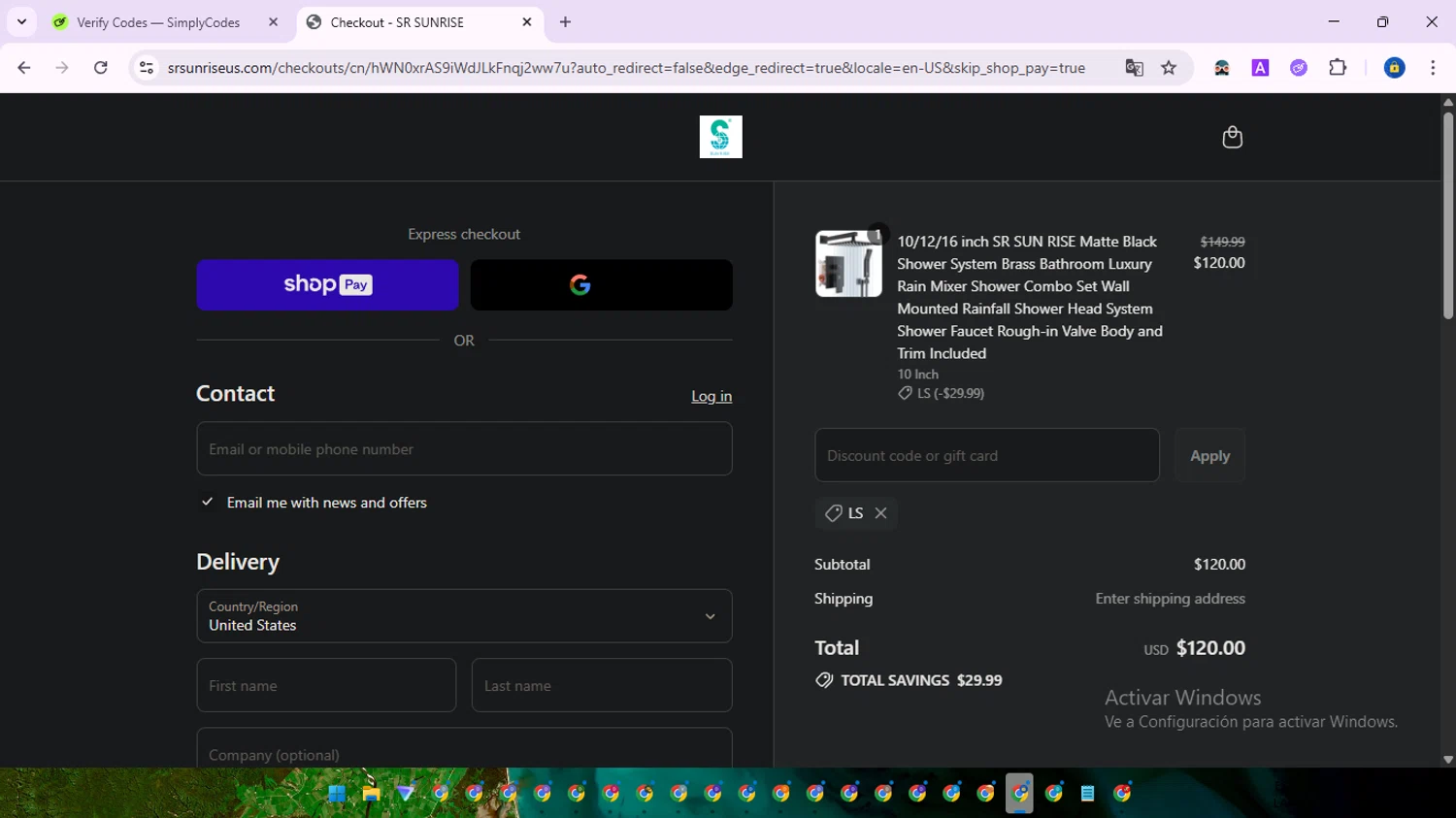Image resolution: width=1456 pixels, height=818 pixels.
Task: Close the Checkout SR SUNRISE tab
Action: (527, 22)
